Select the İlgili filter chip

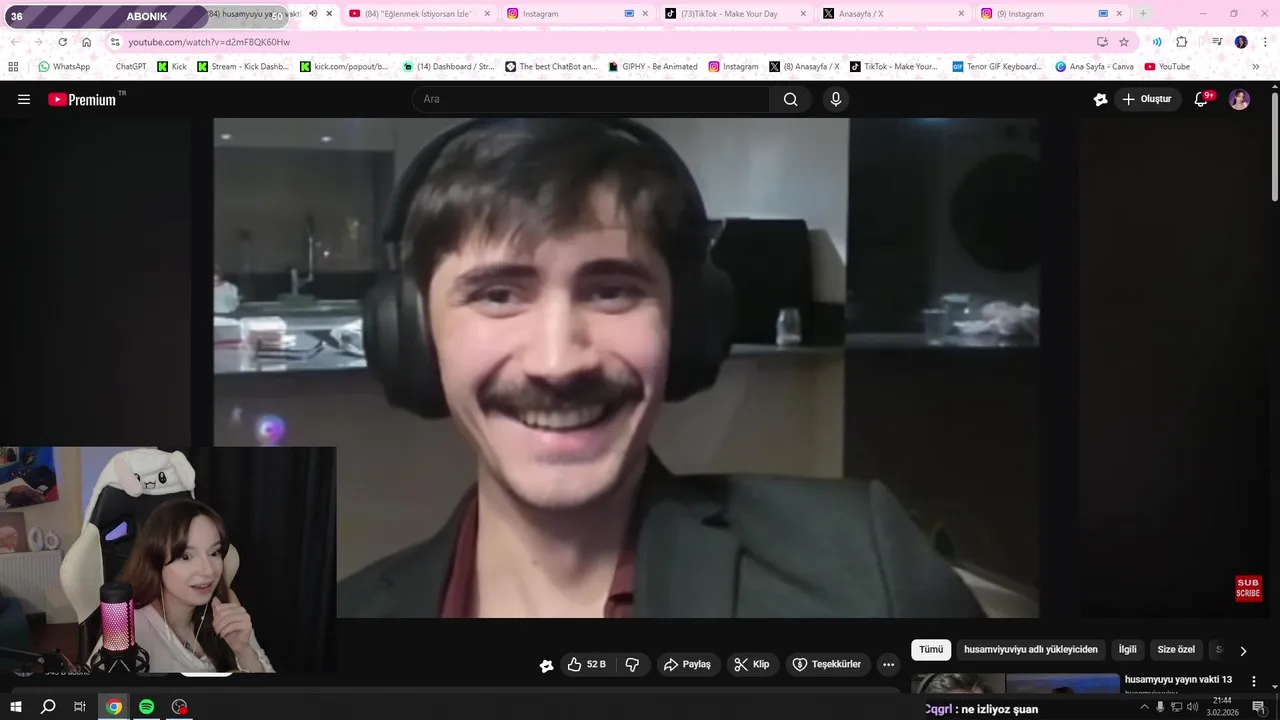coord(1127,650)
